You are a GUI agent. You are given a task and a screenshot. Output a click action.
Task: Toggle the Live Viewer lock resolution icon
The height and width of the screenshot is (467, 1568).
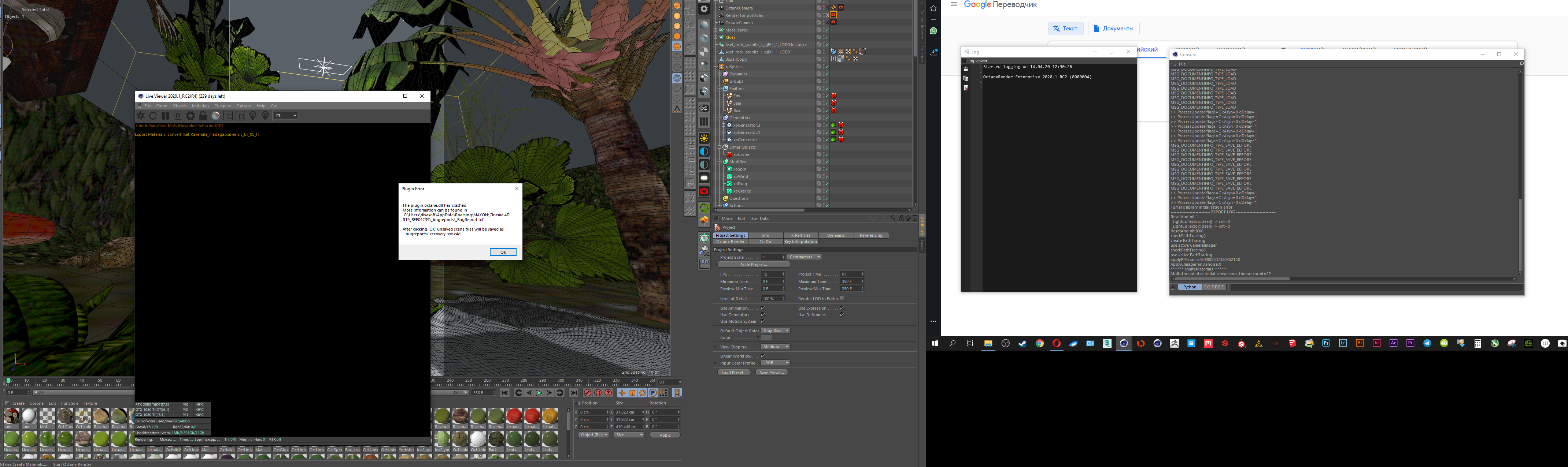(203, 116)
